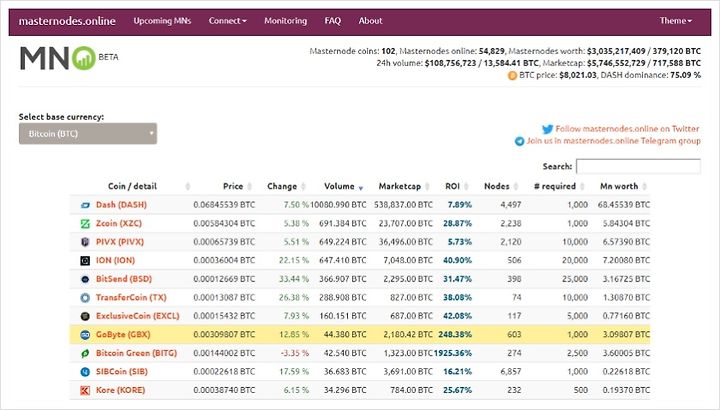Go to the Monitoring page
Image resolution: width=720 pixels, height=410 pixels.
click(x=285, y=21)
